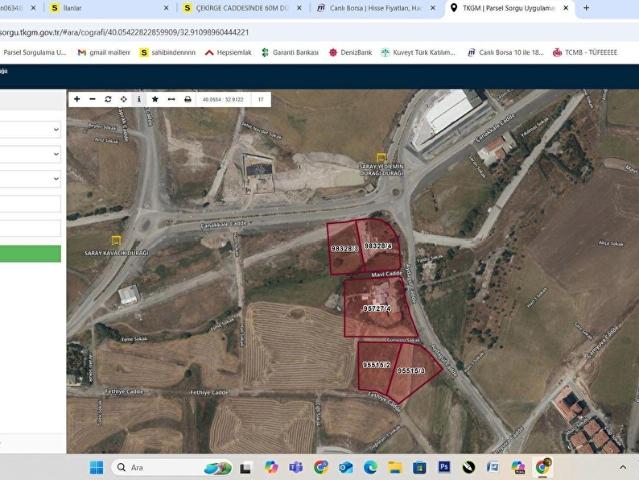
Task: Click the second text input below dropdowns
Action: (30, 228)
